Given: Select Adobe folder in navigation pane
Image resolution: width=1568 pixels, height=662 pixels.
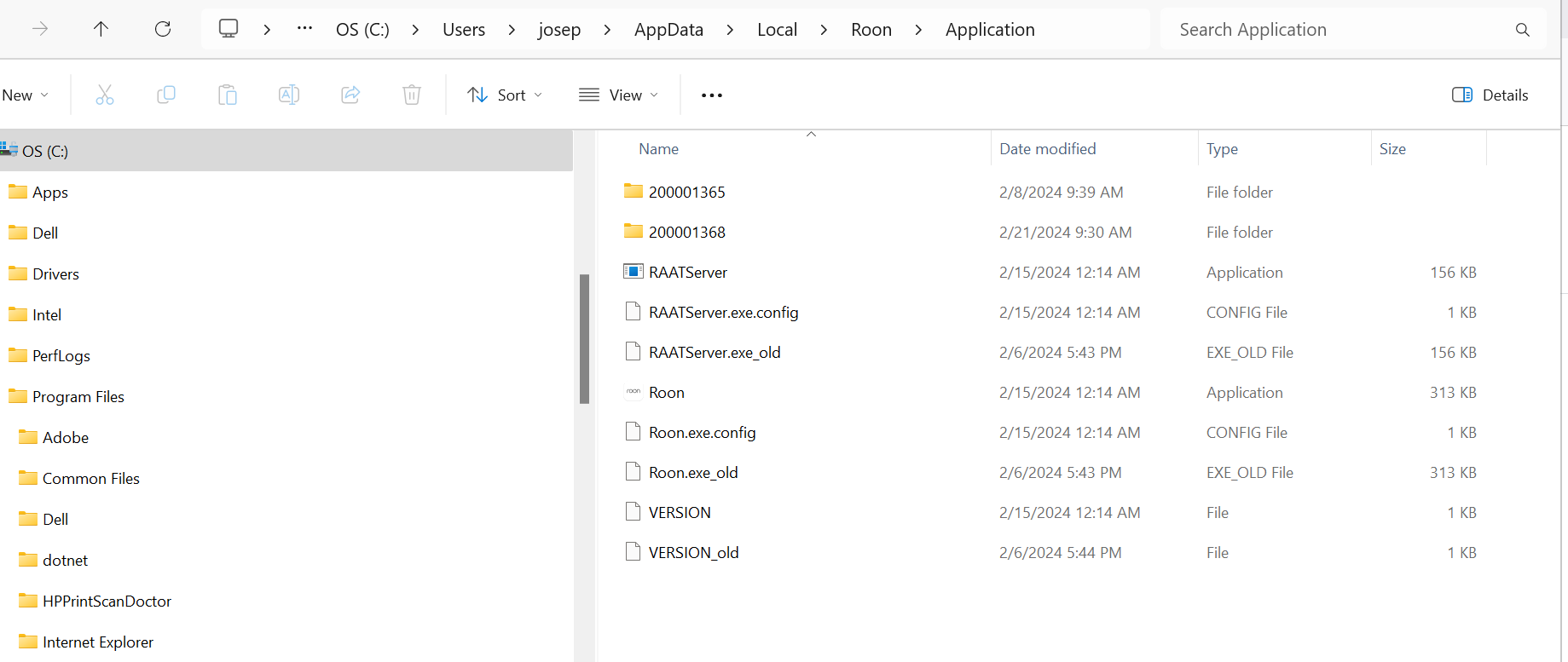Looking at the screenshot, I should tap(66, 438).
